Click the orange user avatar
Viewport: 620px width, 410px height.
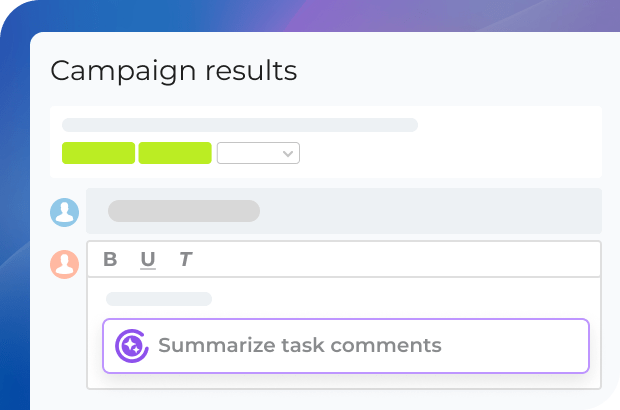pyautogui.click(x=65, y=264)
